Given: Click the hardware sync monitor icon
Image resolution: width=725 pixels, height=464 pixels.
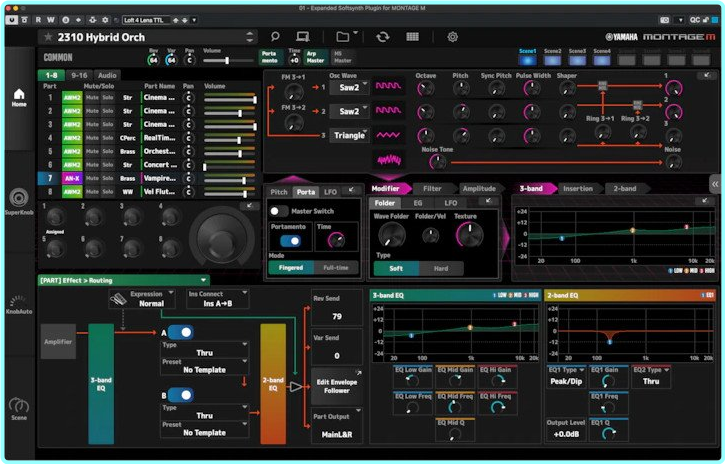Looking at the screenshot, I should click(303, 37).
